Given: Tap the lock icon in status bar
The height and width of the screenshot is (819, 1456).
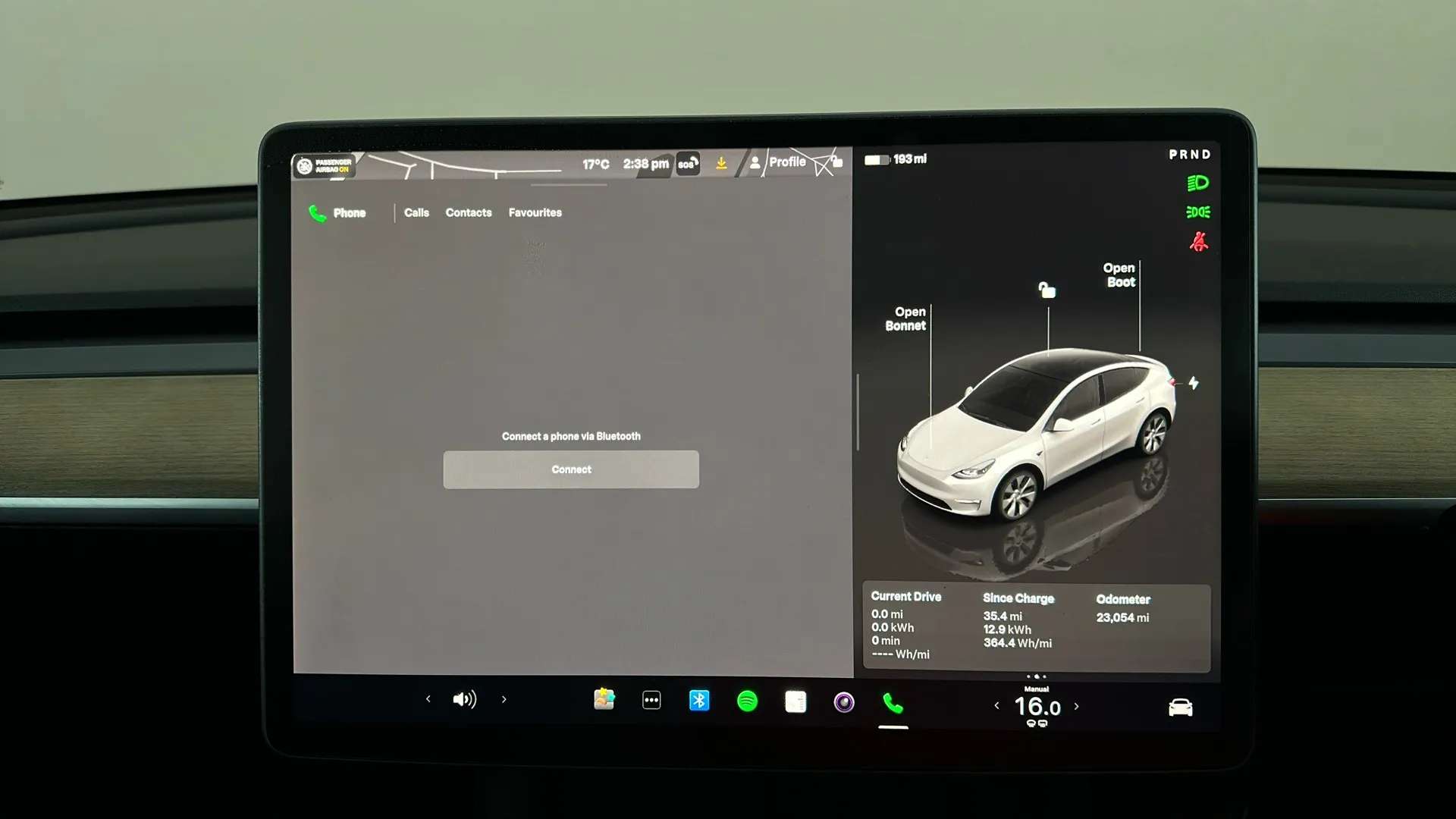Looking at the screenshot, I should (836, 161).
